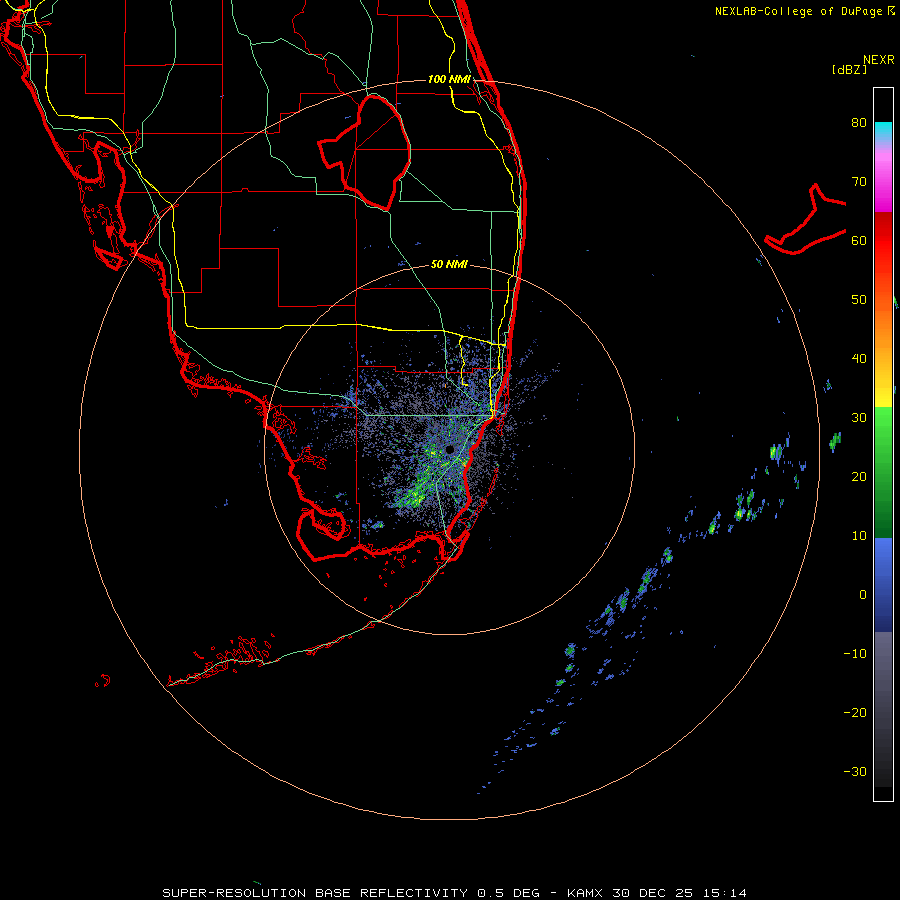
Task: Click the 100 NMI range ring label
Action: coord(449,79)
